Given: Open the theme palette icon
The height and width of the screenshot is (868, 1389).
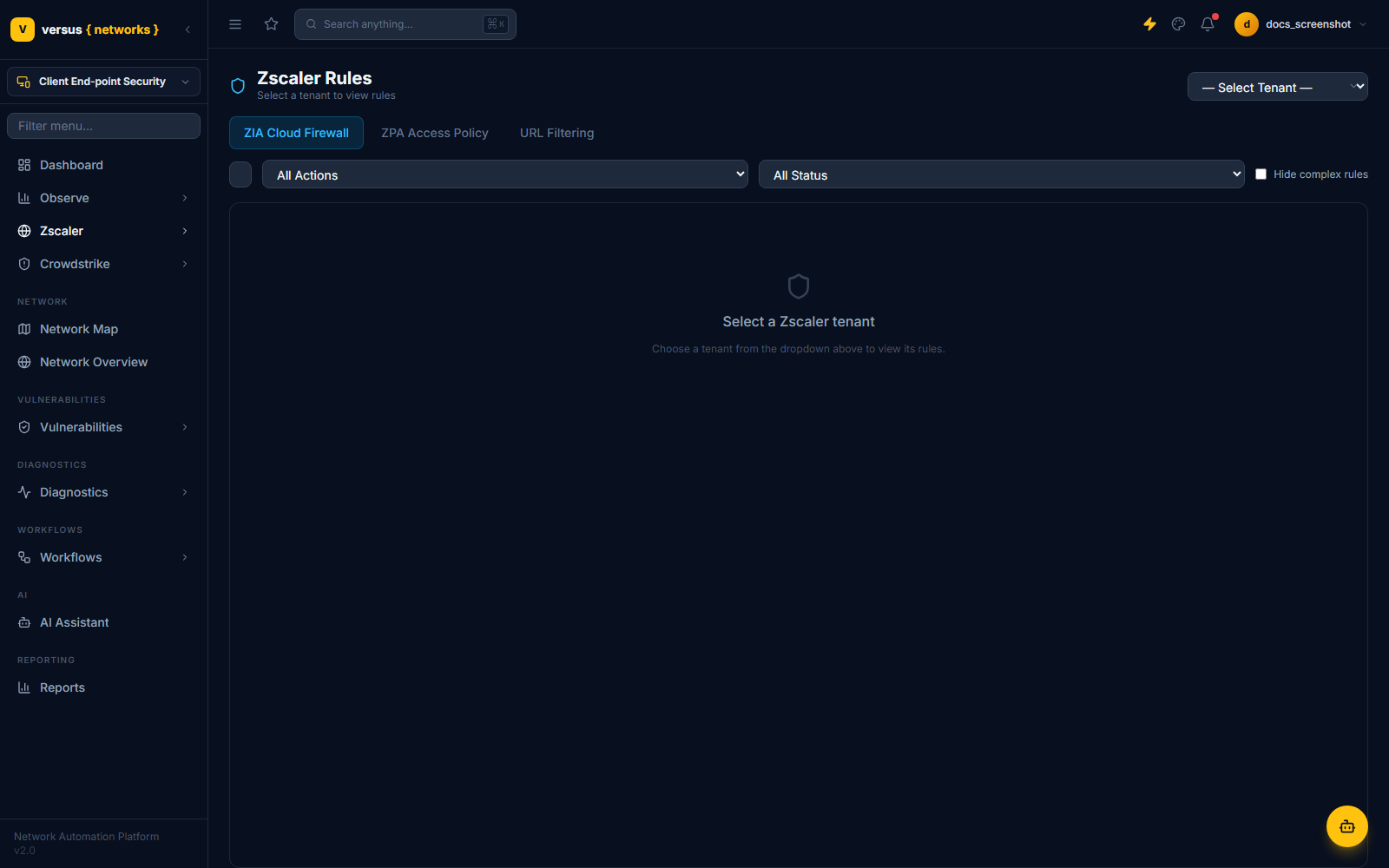Looking at the screenshot, I should tap(1178, 24).
